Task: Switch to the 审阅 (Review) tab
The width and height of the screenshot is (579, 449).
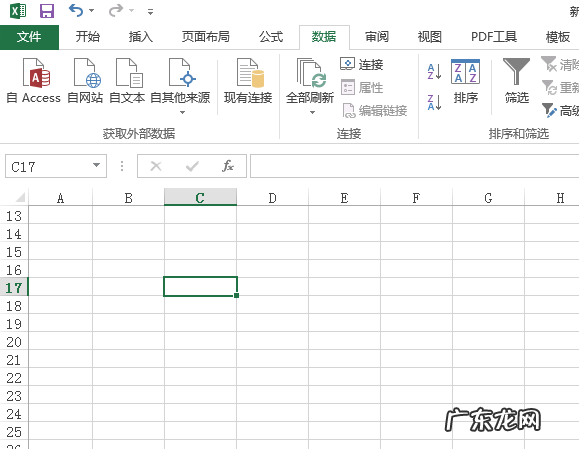Action: (377, 37)
